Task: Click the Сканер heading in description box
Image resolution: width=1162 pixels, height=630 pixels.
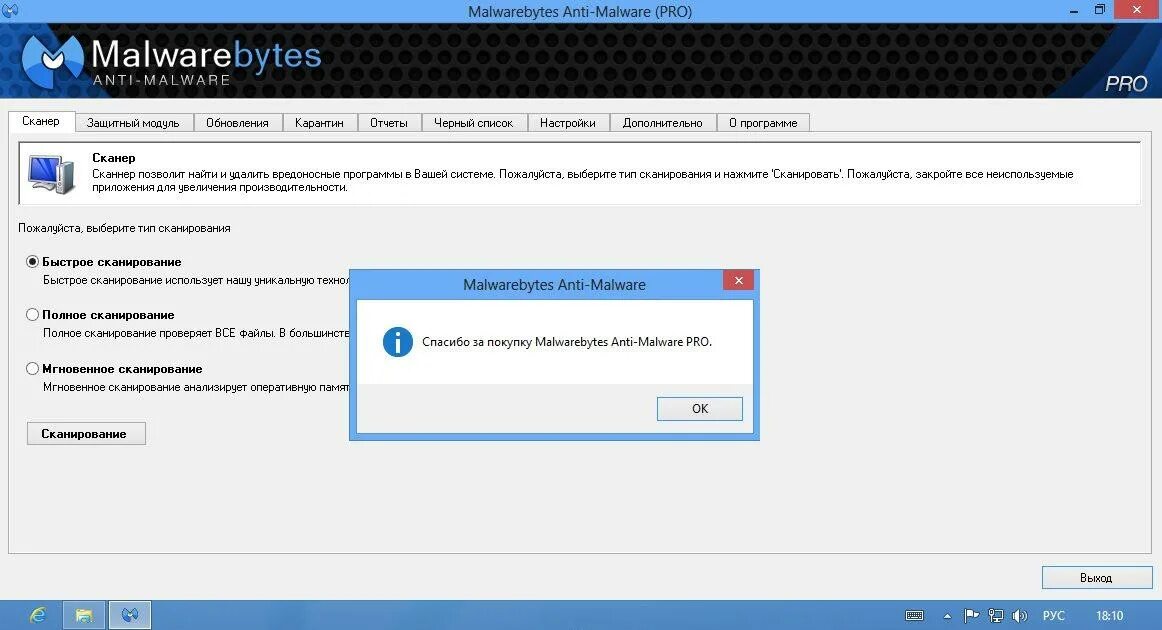Action: point(113,157)
